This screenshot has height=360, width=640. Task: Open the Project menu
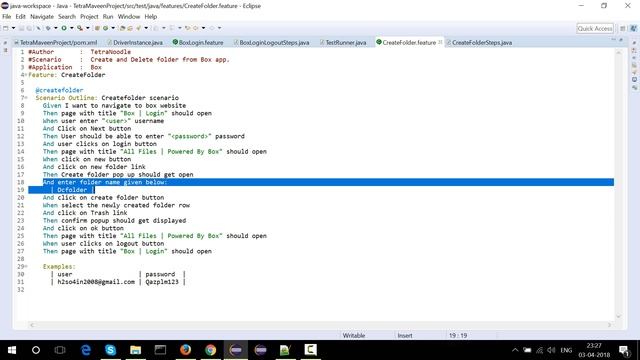89,17
